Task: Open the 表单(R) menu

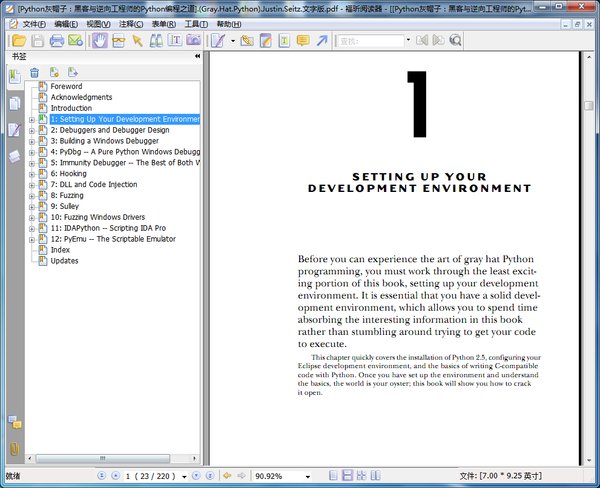Action: [164, 24]
